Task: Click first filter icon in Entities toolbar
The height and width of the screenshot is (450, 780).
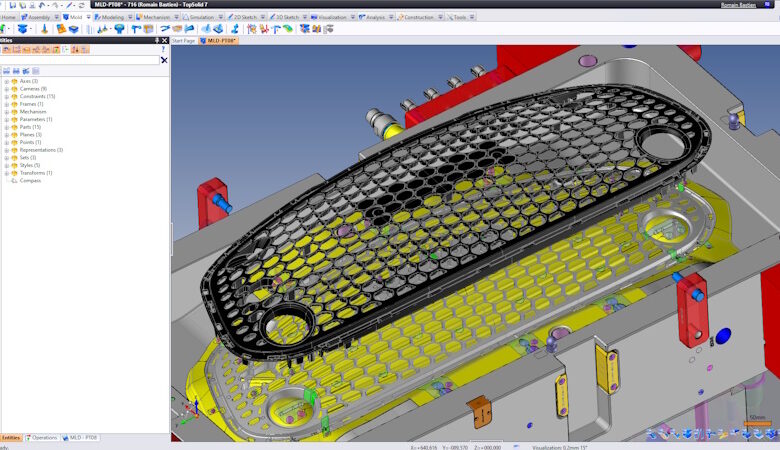Action: [x=6, y=49]
